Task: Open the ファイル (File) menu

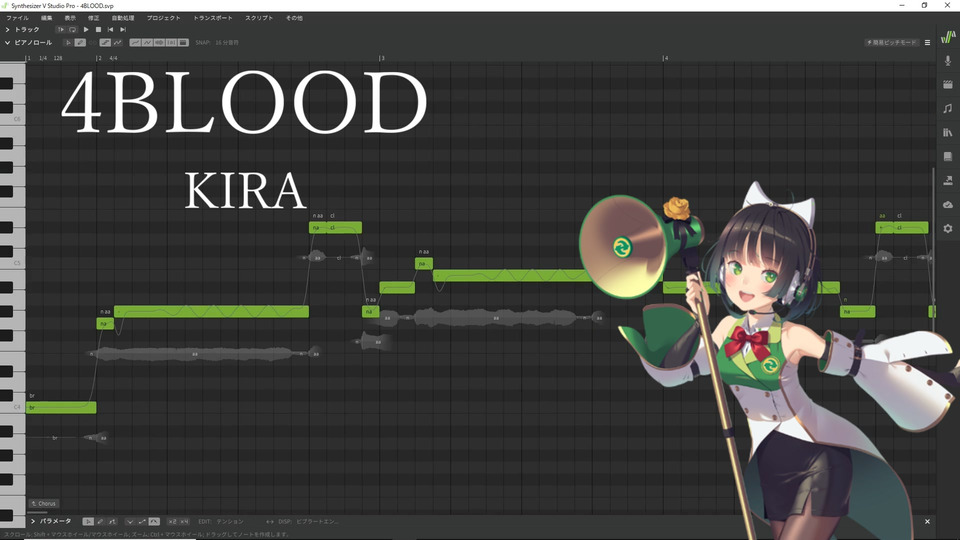Action: click(17, 18)
